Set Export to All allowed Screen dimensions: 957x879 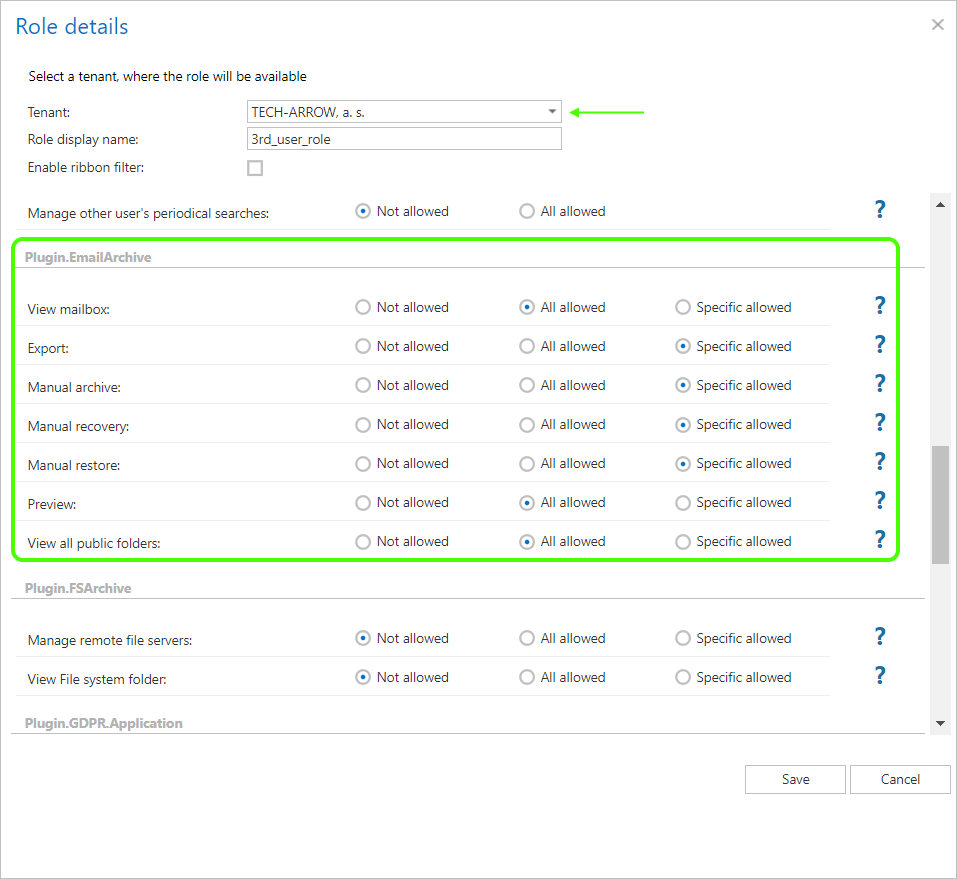click(527, 346)
